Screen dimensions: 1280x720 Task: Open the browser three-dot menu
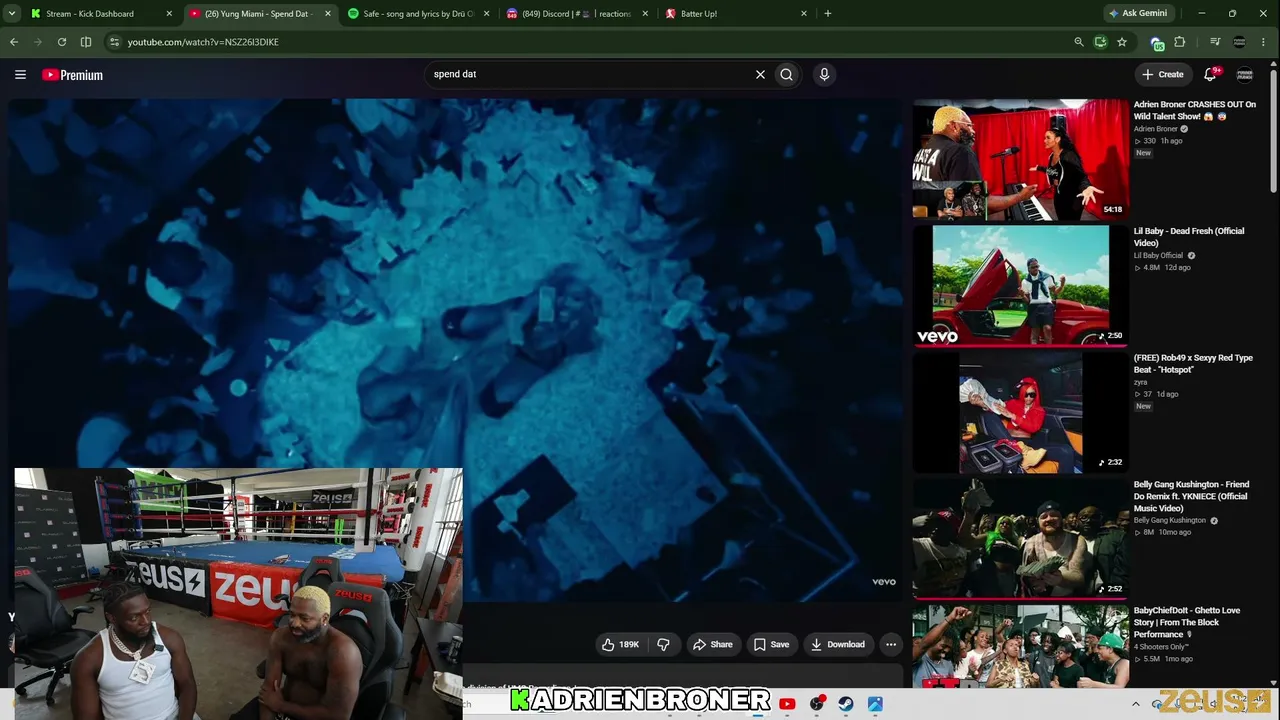pos(1265,42)
